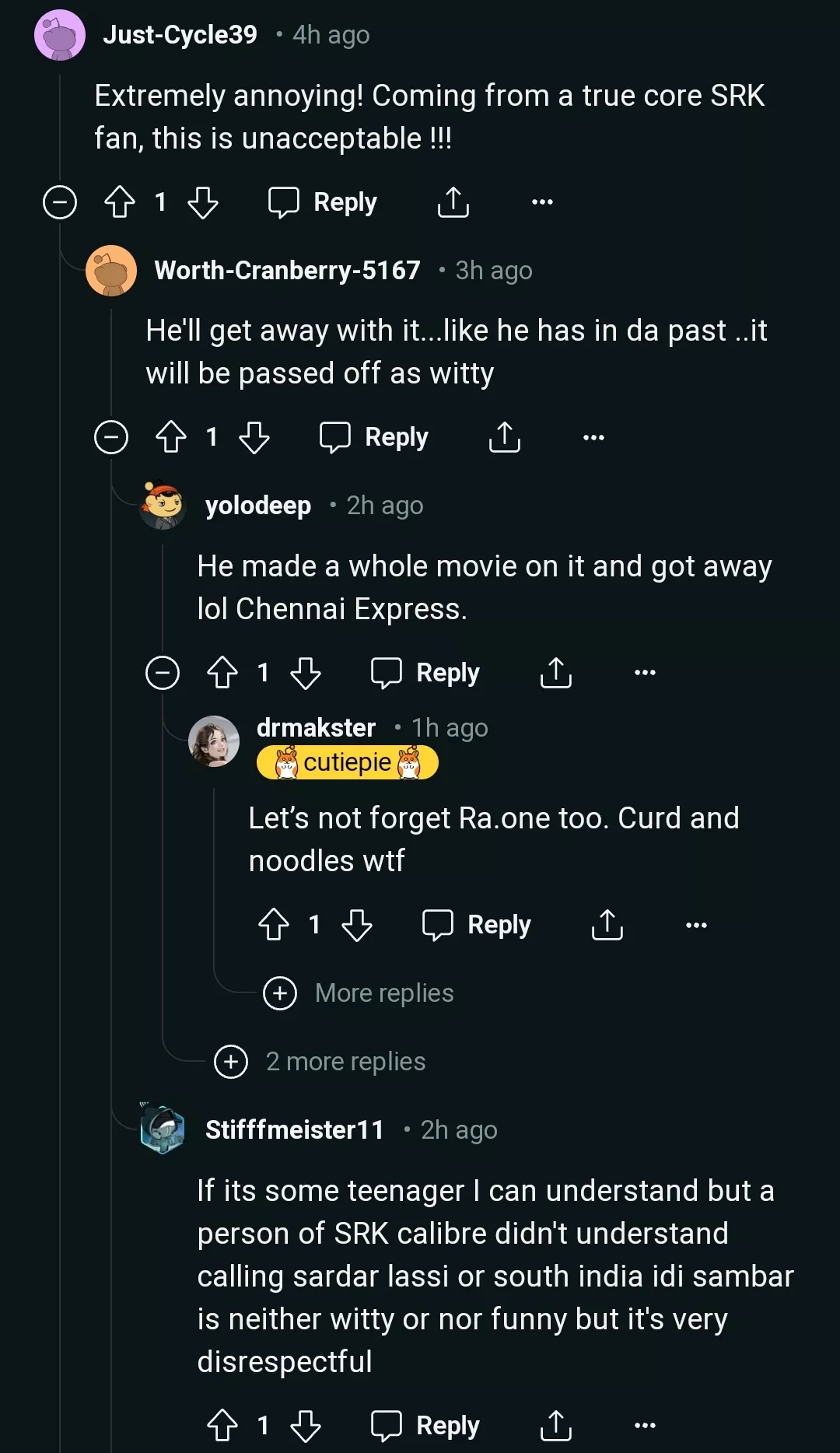This screenshot has width=840, height=1453.
Task: Collapse Worth-Cranberry-5167's reply thread
Action: click(x=112, y=437)
